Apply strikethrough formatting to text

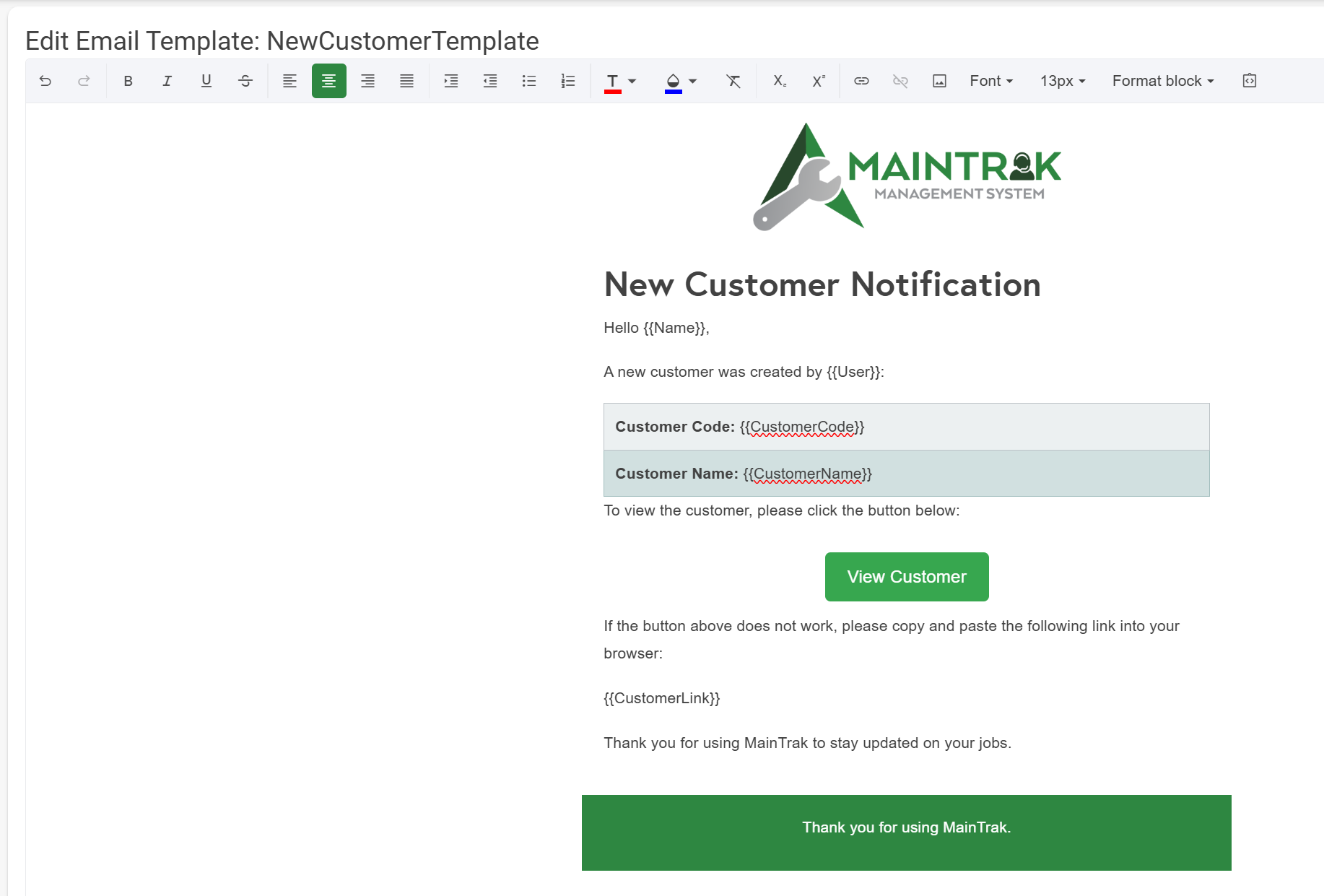tap(245, 81)
